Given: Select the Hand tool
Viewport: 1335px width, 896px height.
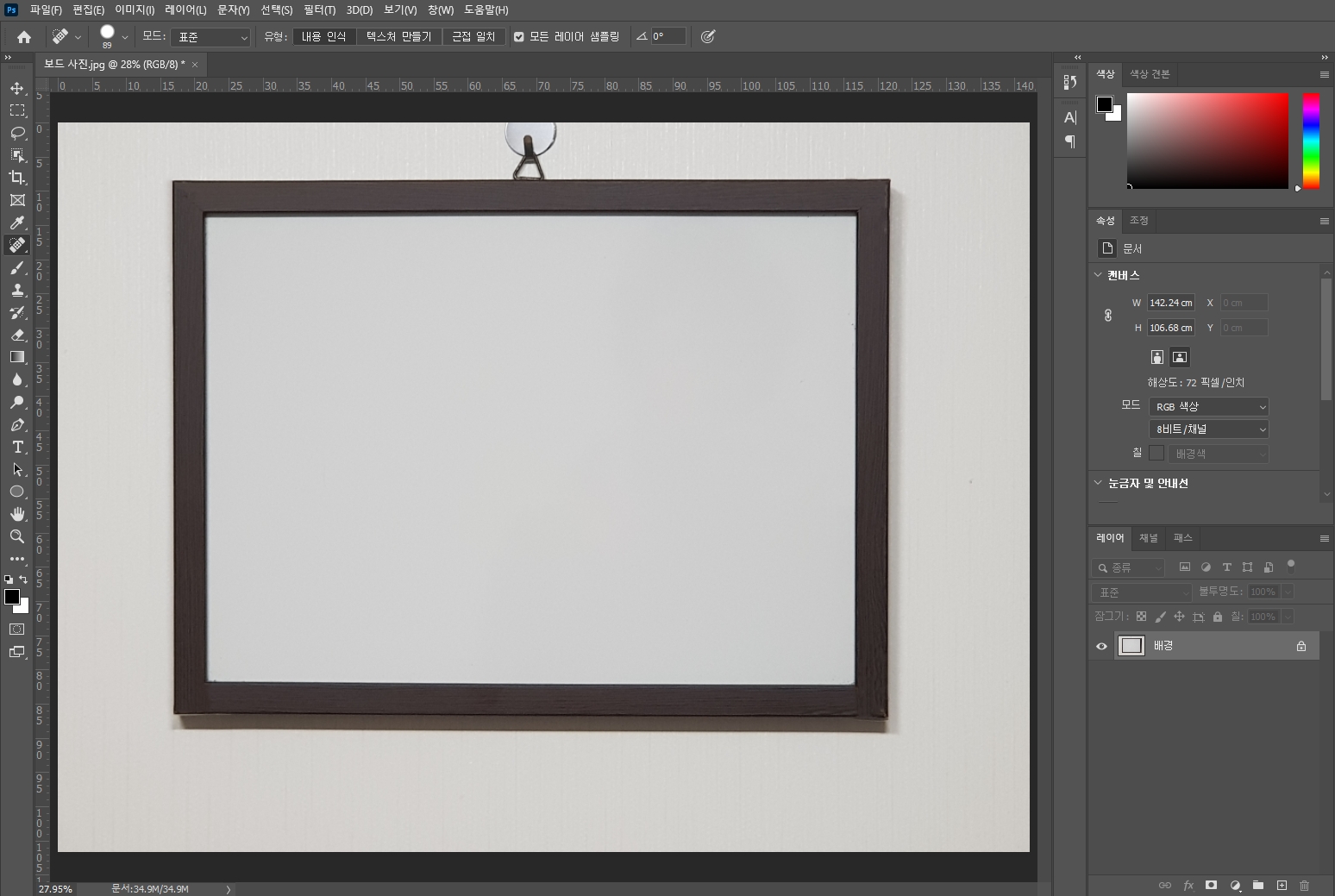Looking at the screenshot, I should [17, 514].
